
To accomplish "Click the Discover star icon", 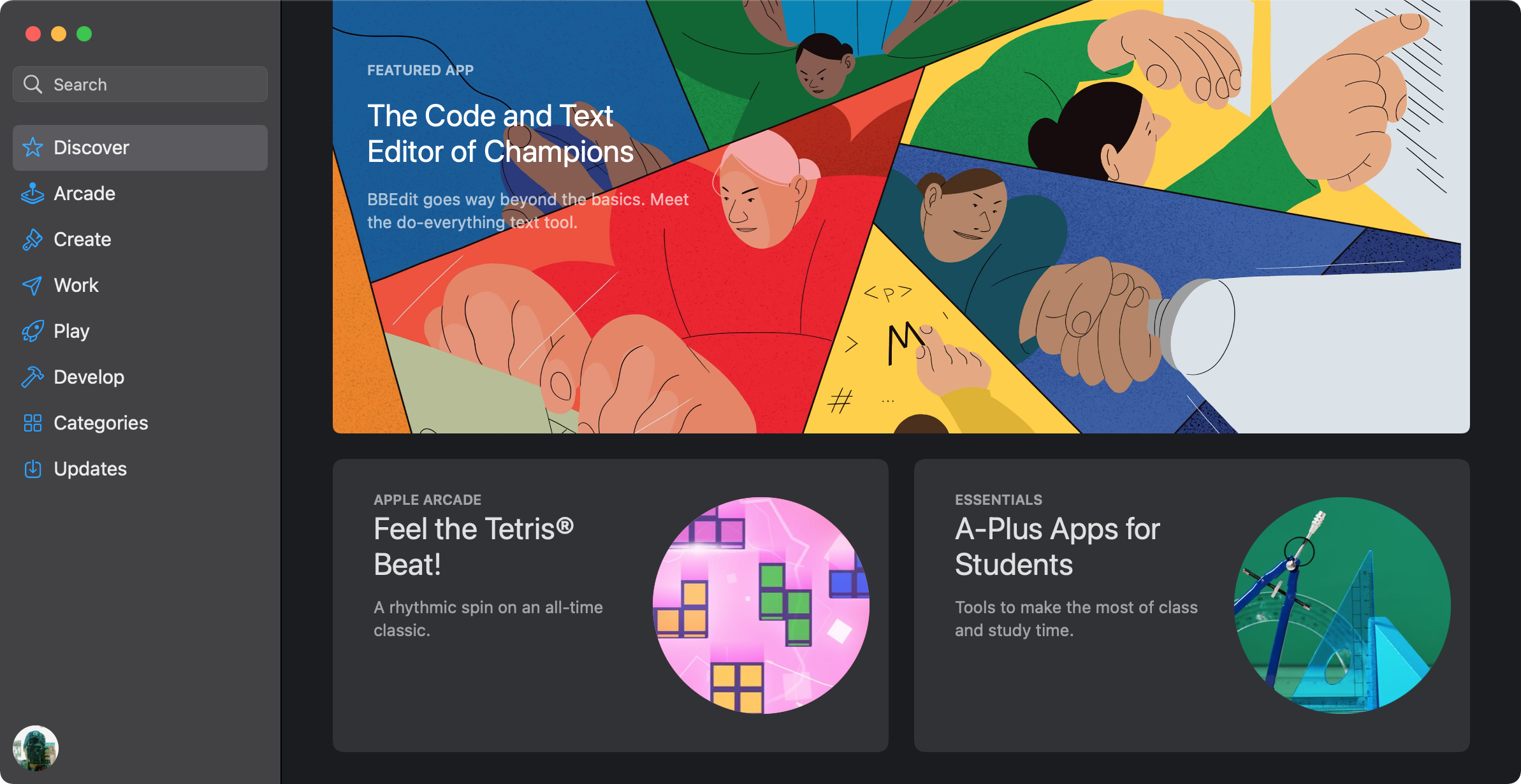I will (33, 147).
